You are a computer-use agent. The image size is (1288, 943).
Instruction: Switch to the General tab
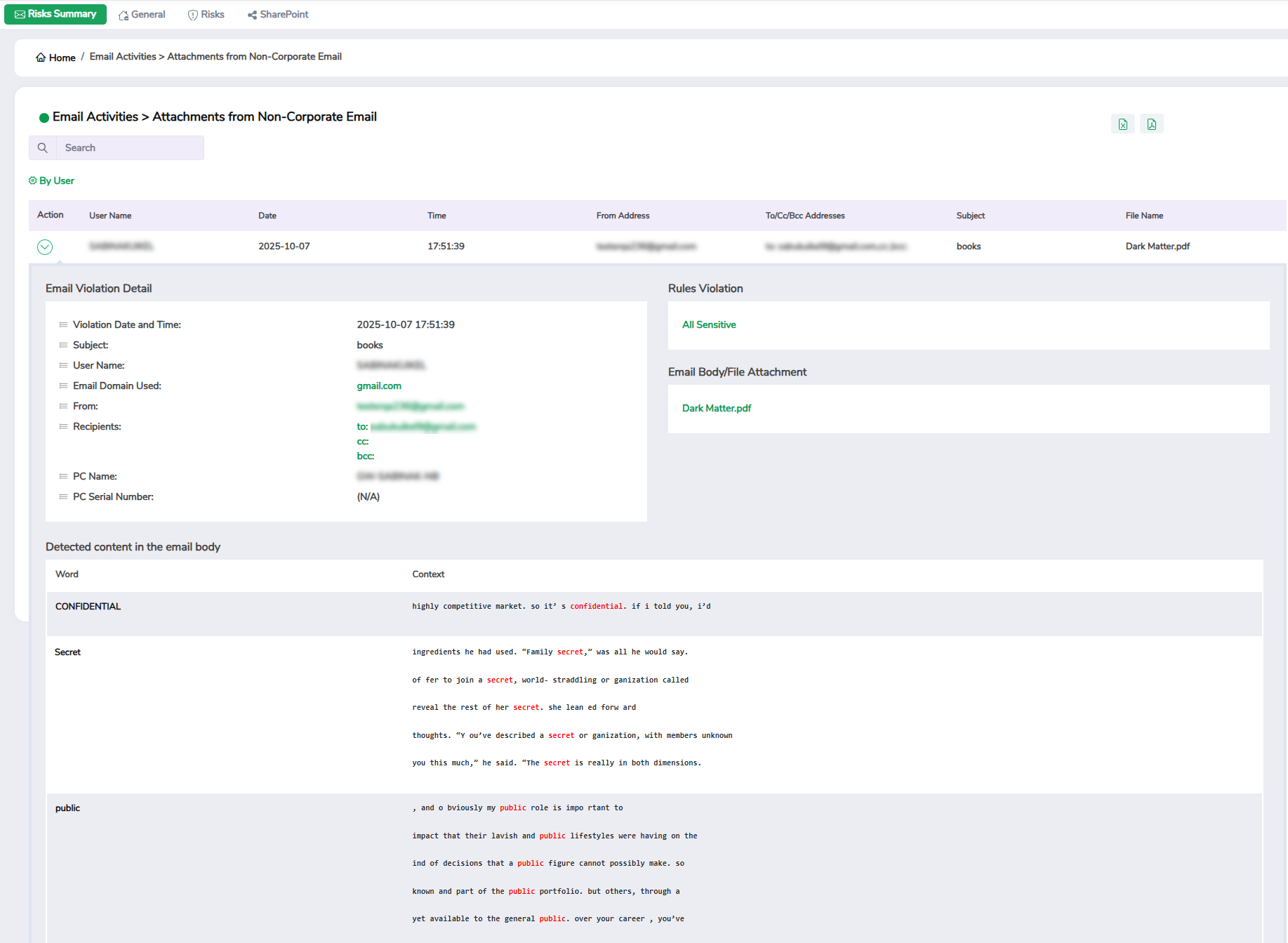coord(147,14)
